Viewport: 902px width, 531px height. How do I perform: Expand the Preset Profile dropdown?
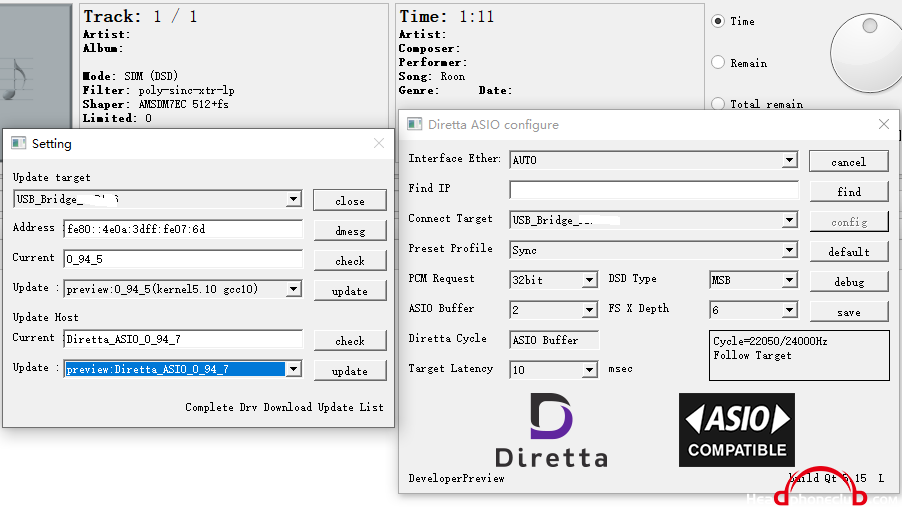tap(790, 250)
